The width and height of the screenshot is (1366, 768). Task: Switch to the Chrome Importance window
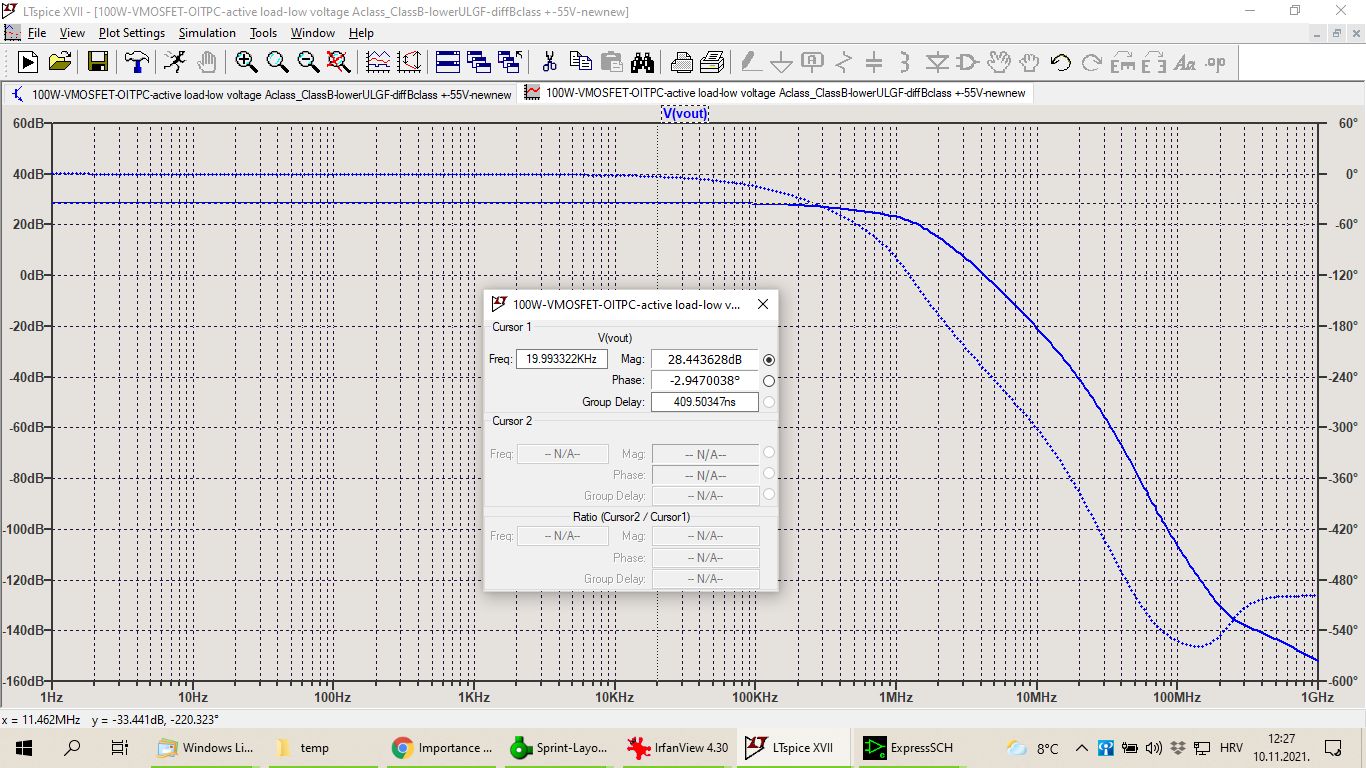pyautogui.click(x=443, y=748)
